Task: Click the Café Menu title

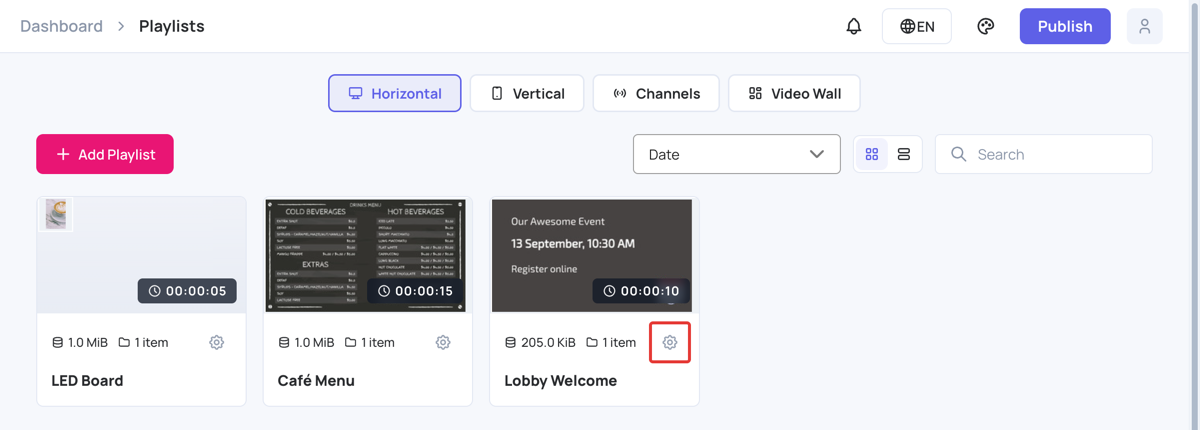Action: [x=316, y=381]
